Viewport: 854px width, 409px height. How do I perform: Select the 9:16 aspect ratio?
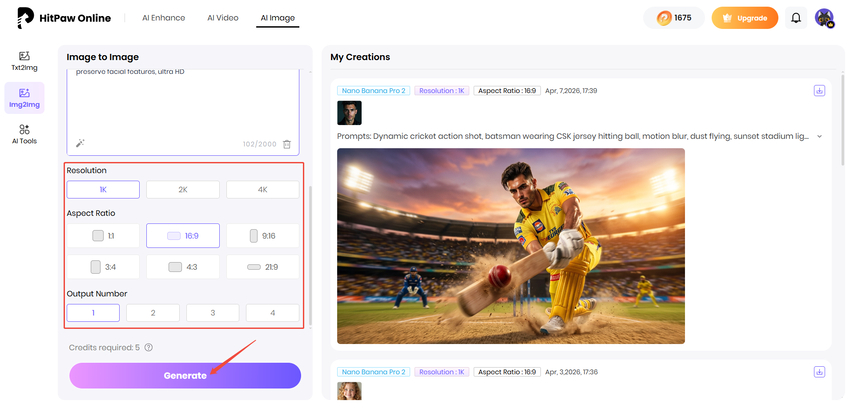(262, 236)
